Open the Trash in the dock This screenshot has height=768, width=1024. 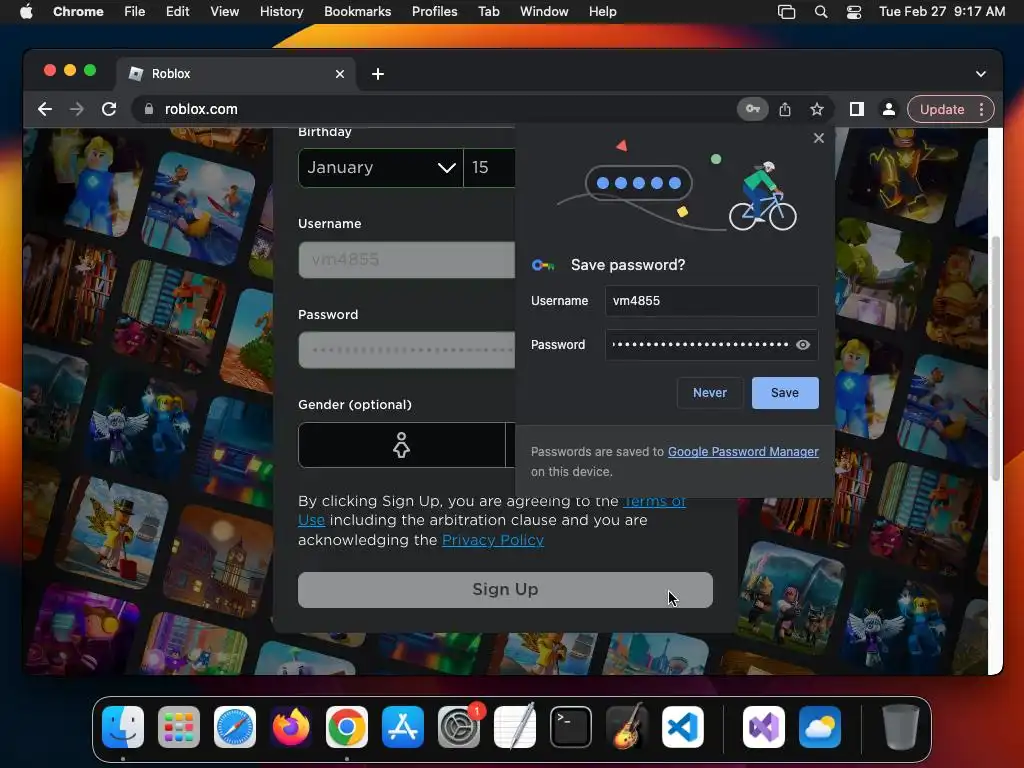click(901, 727)
